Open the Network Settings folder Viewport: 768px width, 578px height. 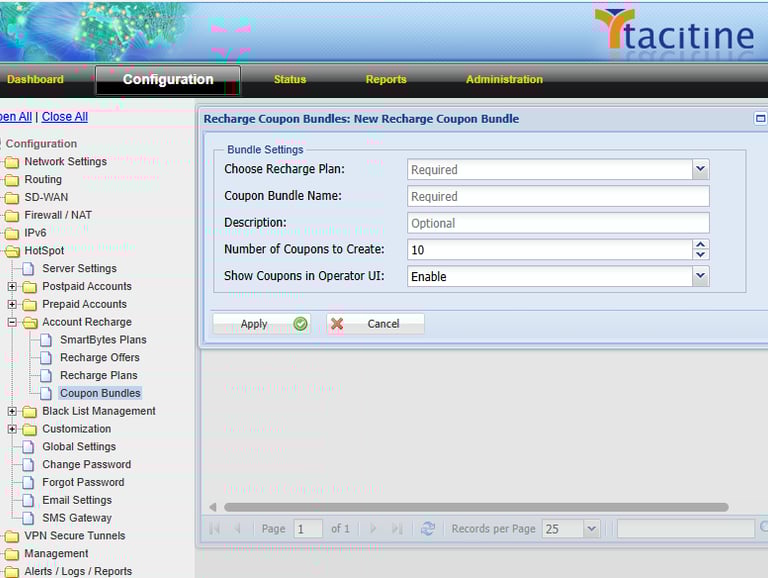pyautogui.click(x=66, y=162)
